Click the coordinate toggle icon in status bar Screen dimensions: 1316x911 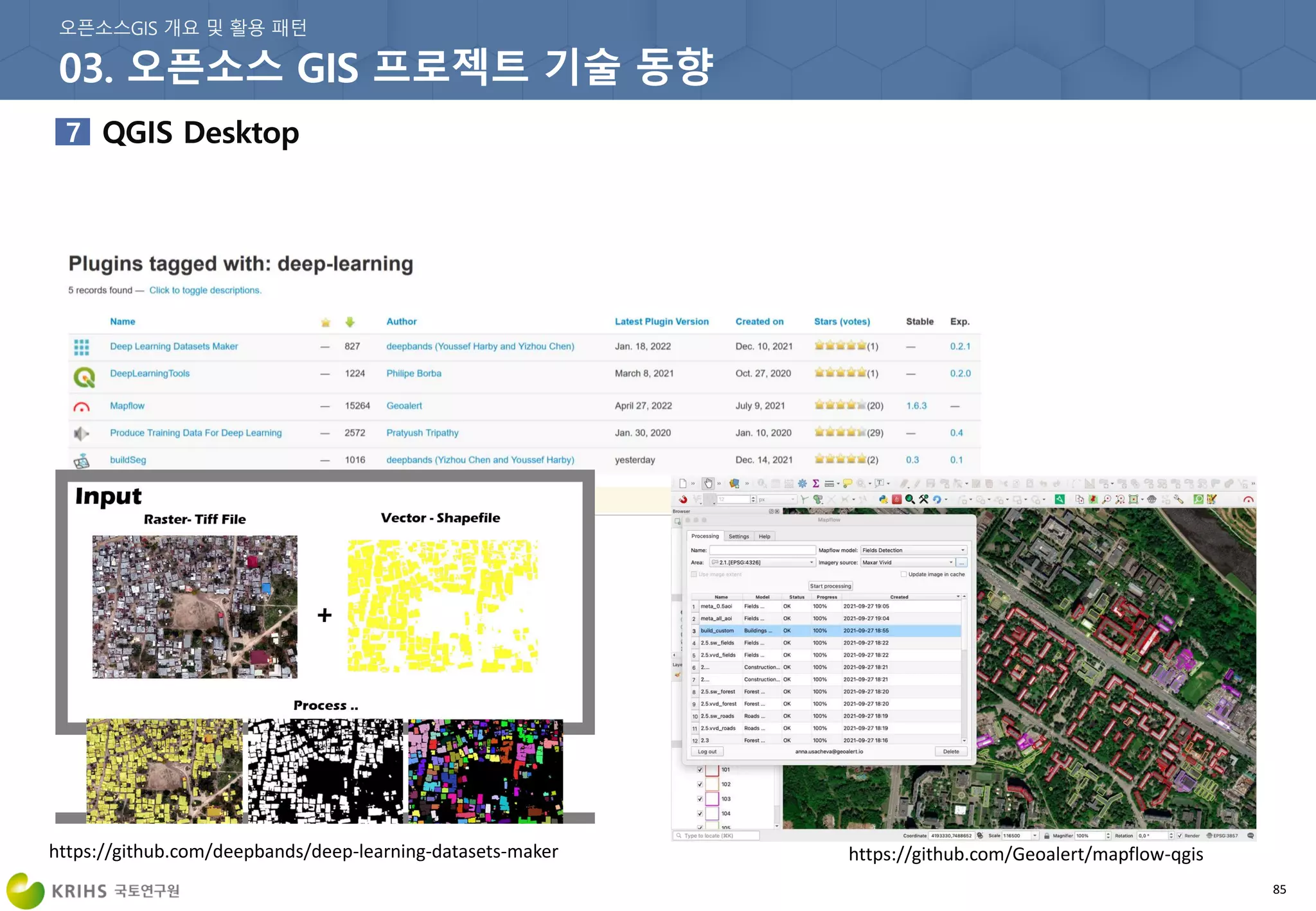pos(980,836)
